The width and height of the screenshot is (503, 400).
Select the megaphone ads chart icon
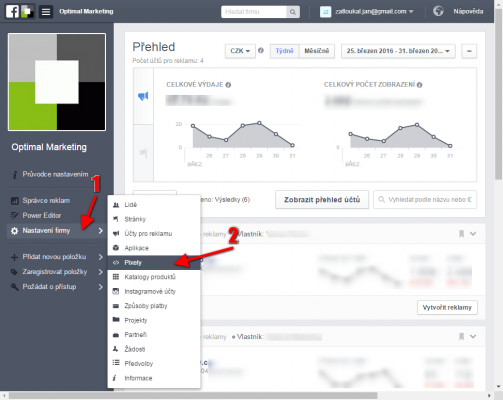[143, 96]
